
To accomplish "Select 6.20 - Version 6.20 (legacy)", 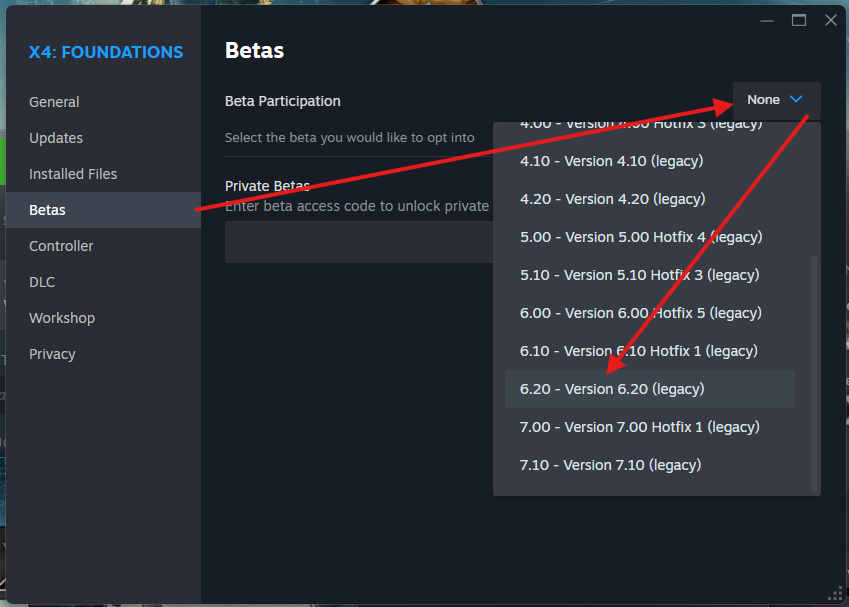I will (612, 389).
